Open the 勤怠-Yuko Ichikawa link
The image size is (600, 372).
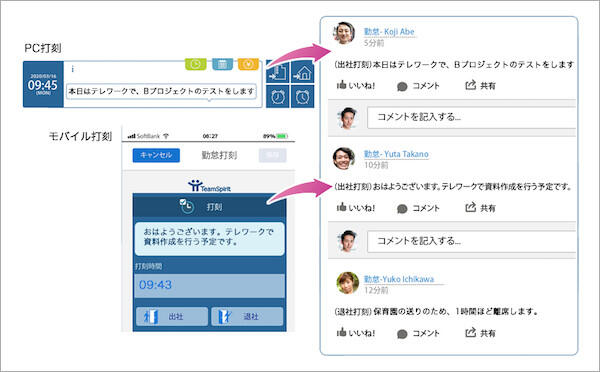coord(399,279)
